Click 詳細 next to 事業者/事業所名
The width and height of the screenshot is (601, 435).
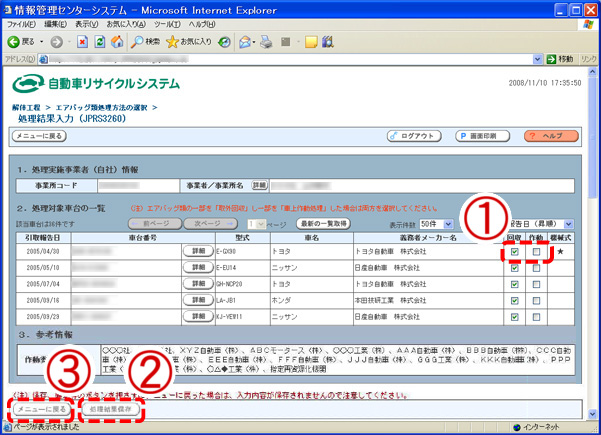pyautogui.click(x=259, y=185)
